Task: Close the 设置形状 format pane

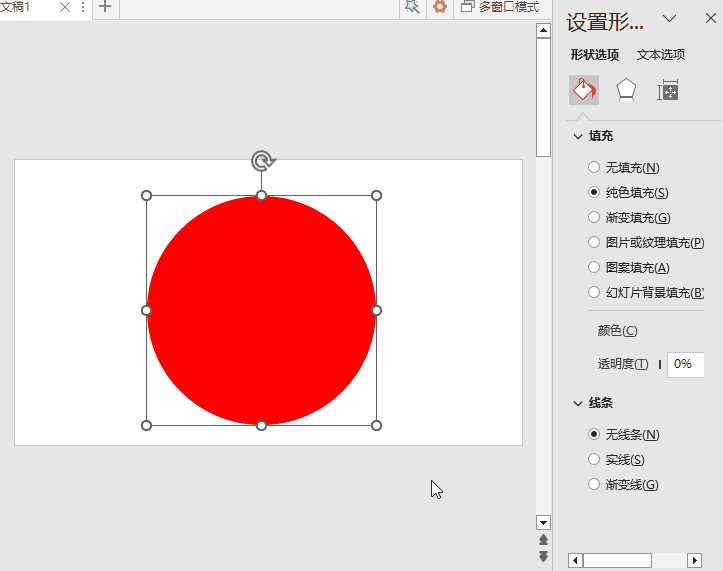Action: tap(711, 18)
